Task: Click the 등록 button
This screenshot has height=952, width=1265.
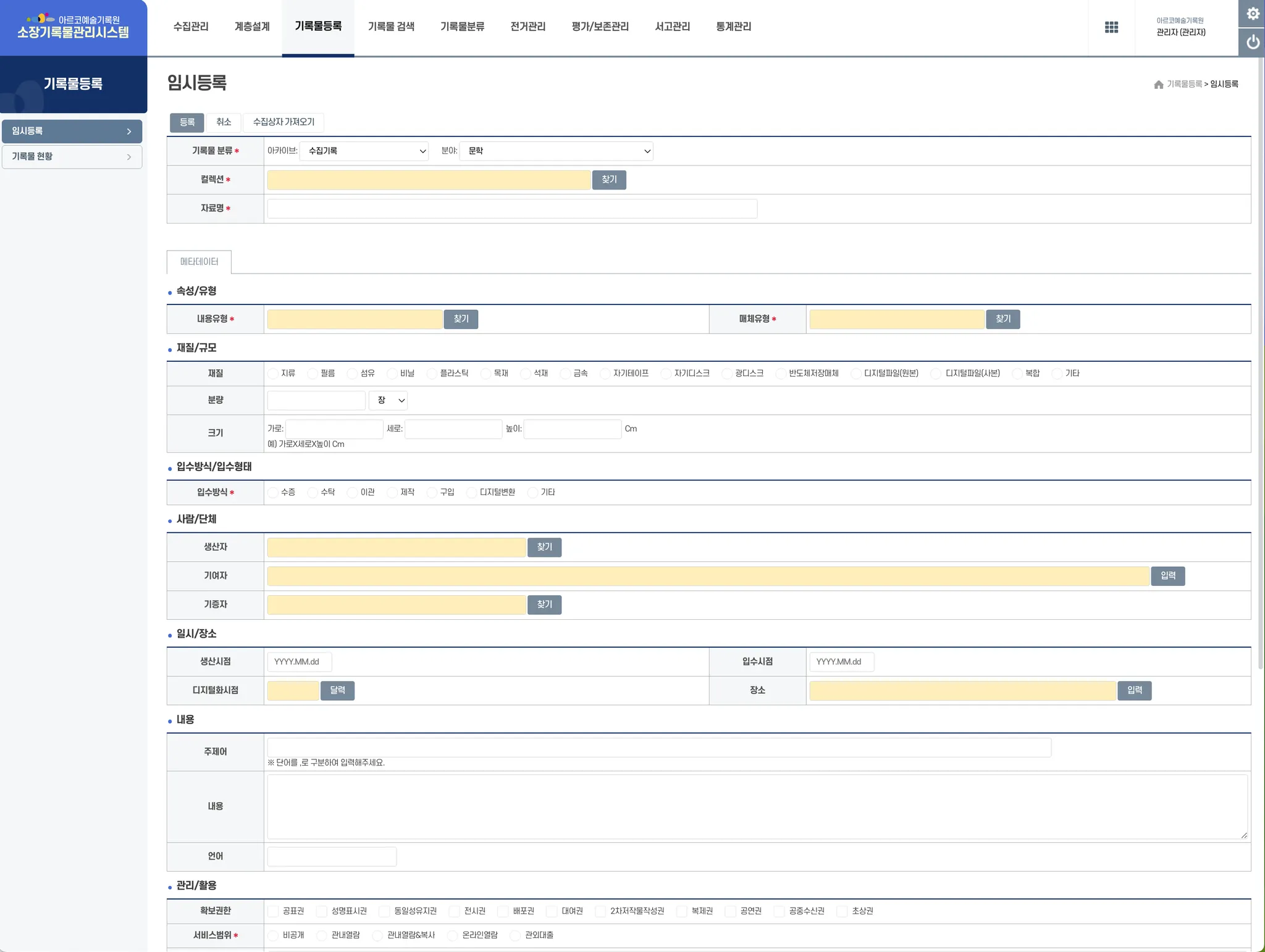Action: (187, 122)
